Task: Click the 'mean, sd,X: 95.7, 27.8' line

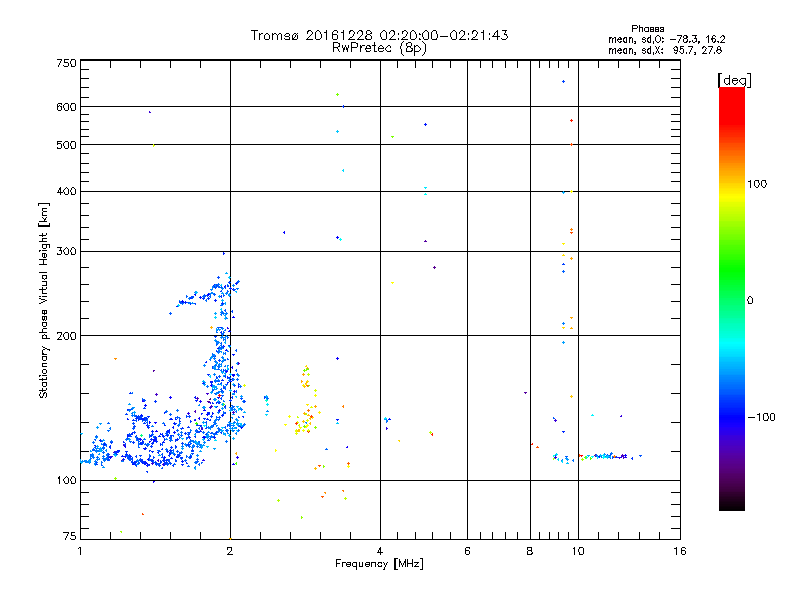Action: tap(665, 50)
